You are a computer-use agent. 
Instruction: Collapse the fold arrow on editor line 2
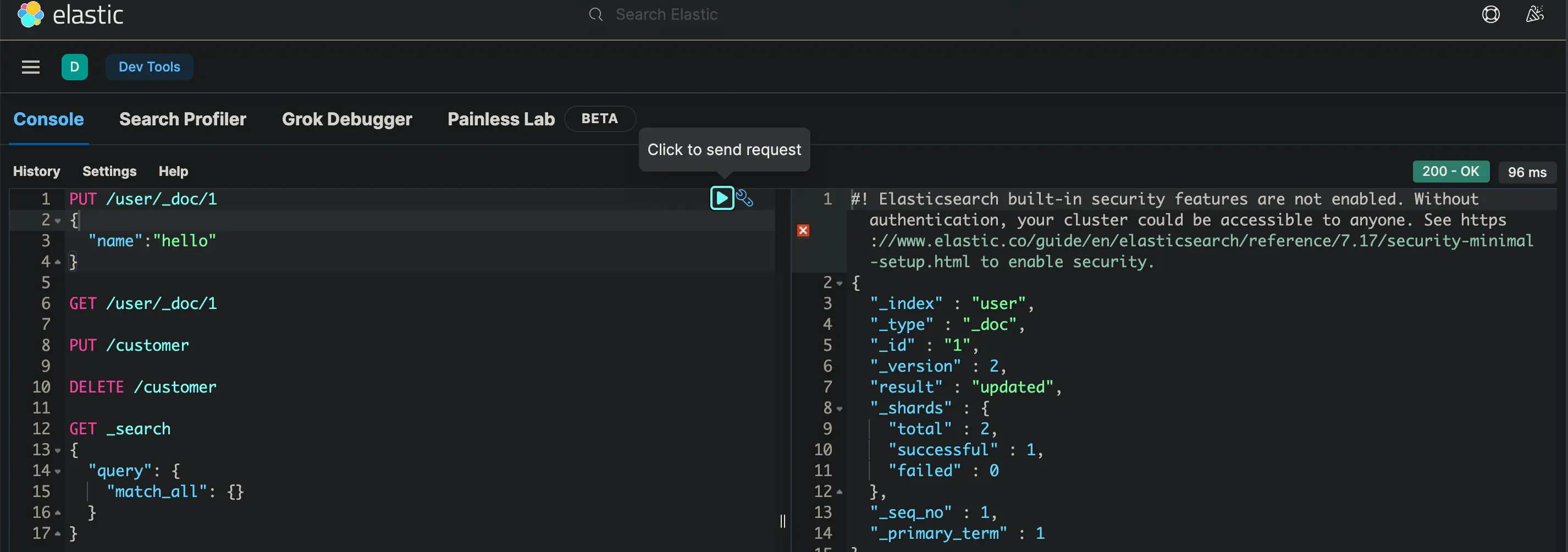(58, 220)
